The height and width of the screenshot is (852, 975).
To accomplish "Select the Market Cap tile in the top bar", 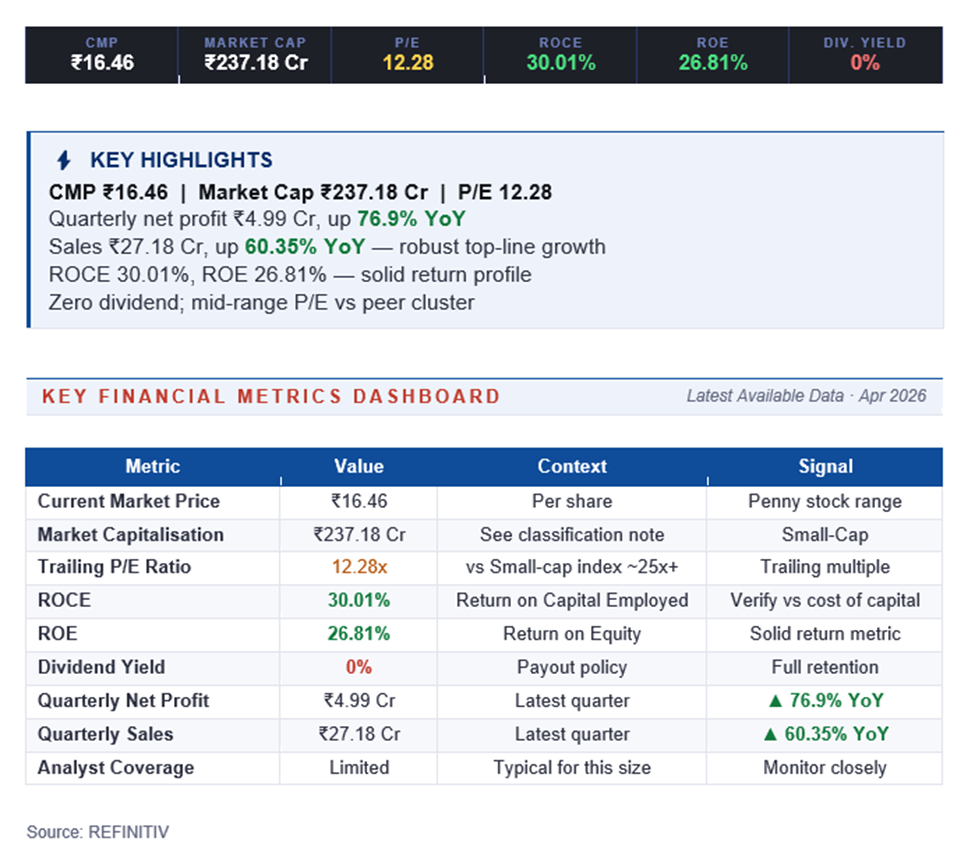I will click(x=255, y=55).
